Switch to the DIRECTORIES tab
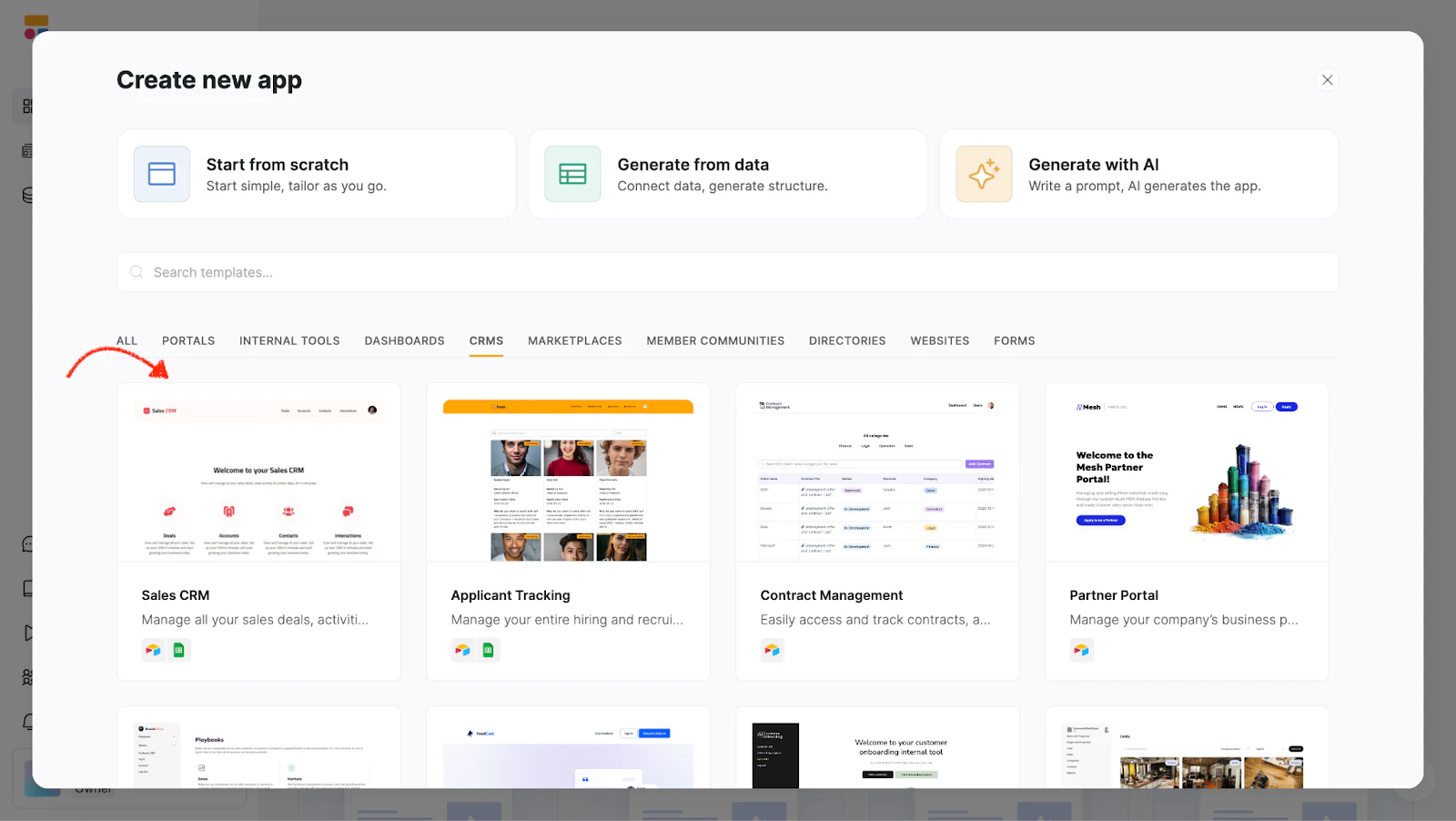 tap(847, 340)
